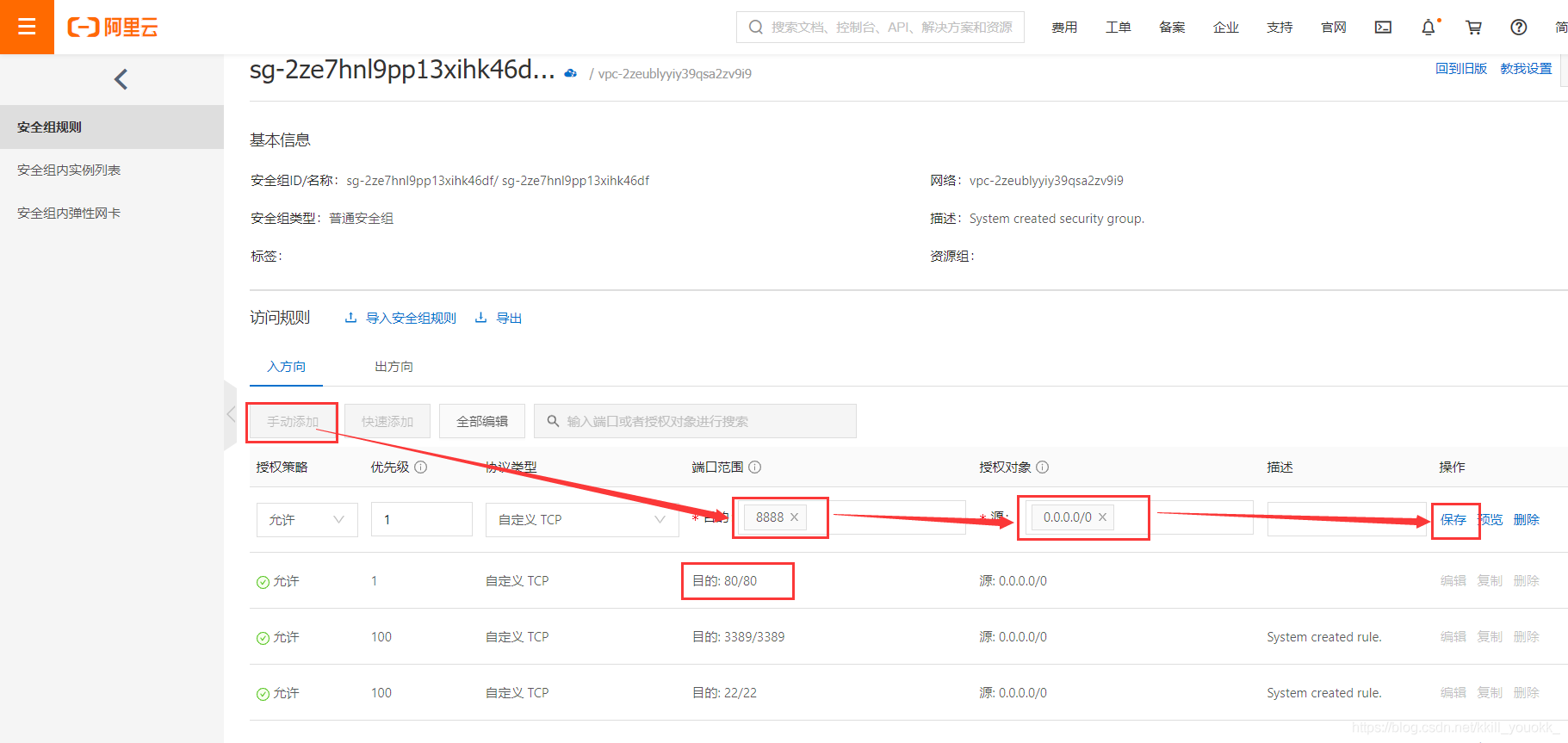Click the 全部编辑 button
The image size is (1568, 743).
[x=482, y=421]
